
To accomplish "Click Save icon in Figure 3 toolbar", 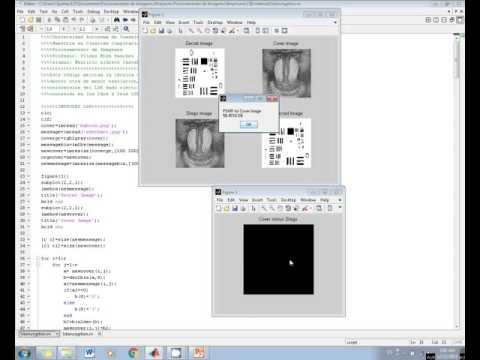I will [x=235, y=208].
